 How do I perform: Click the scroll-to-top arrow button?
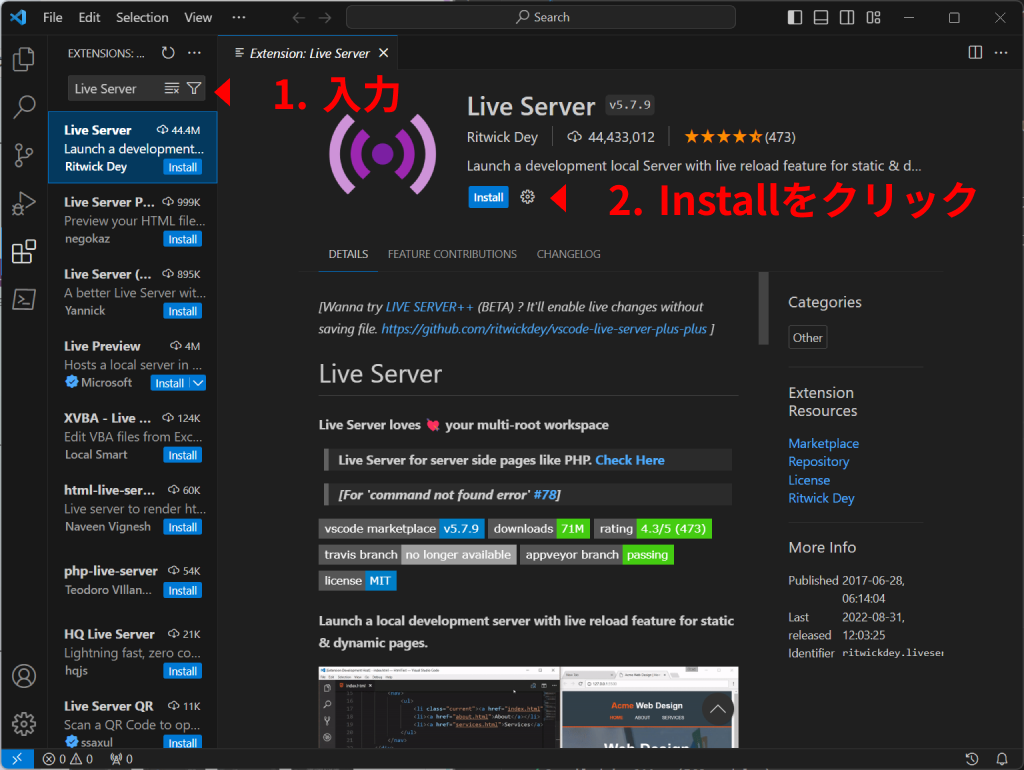click(x=718, y=709)
